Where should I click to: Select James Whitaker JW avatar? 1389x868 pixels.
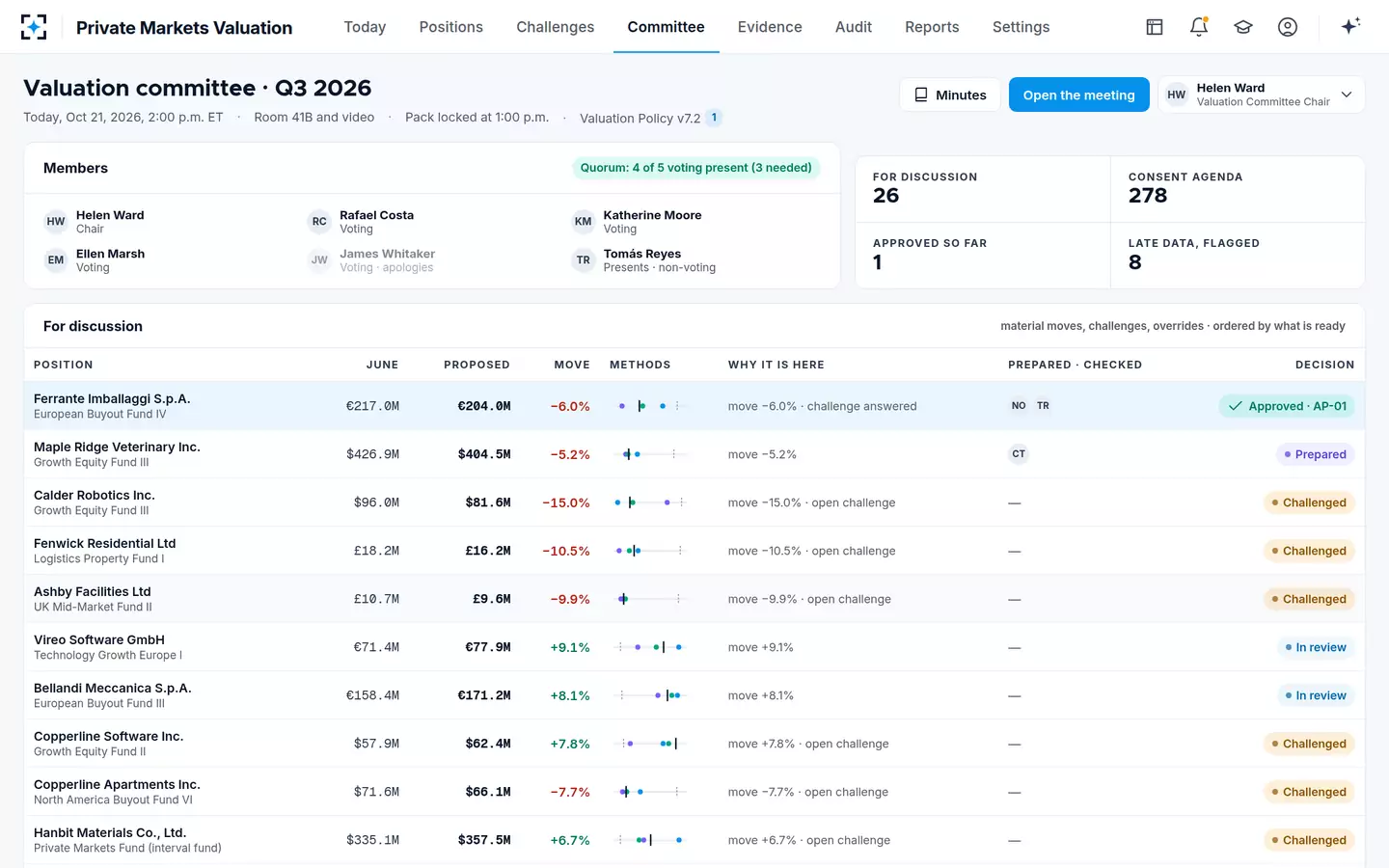pyautogui.click(x=319, y=260)
